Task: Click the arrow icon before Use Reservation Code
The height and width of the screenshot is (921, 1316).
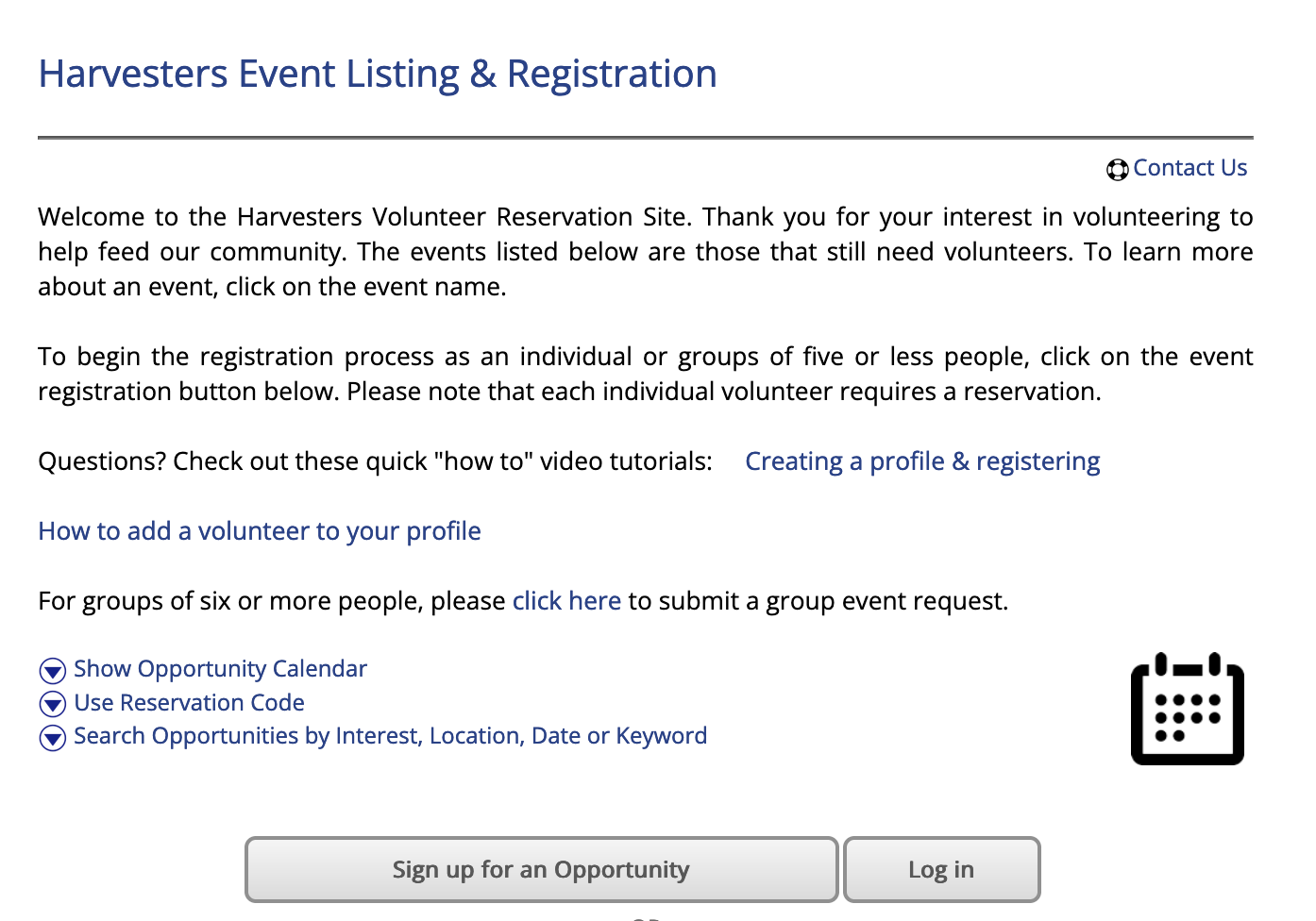Action: pyautogui.click(x=52, y=704)
